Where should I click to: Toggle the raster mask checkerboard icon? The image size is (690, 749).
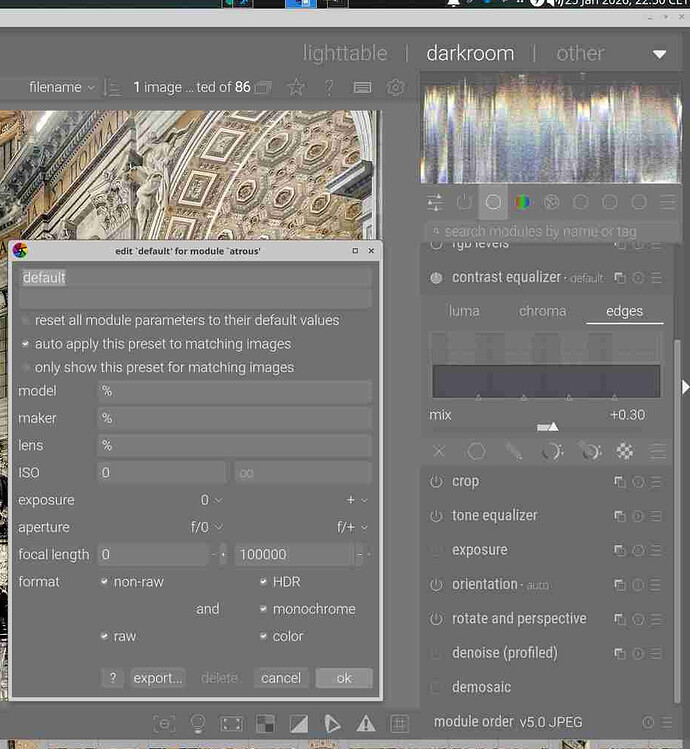tap(625, 451)
